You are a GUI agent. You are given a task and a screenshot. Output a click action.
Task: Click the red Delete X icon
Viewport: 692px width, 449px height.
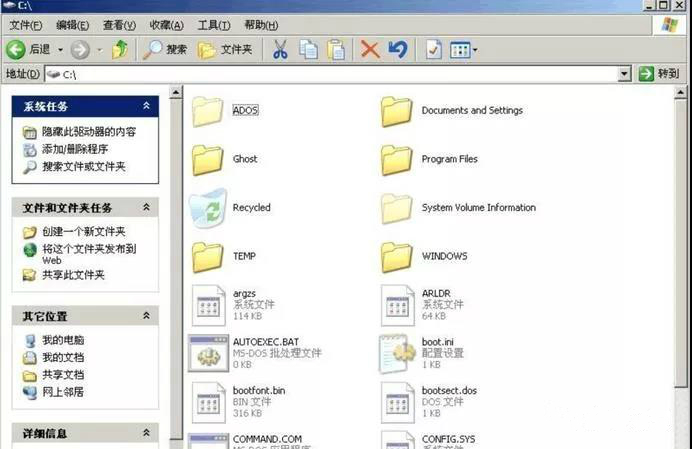point(370,49)
